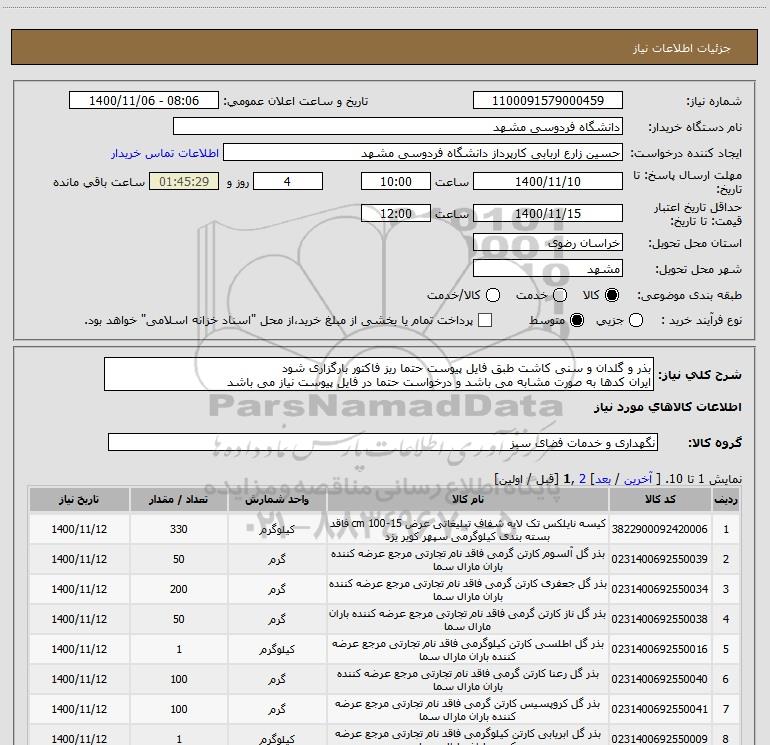Toggle the اسناد خزانه اسلامی payment checkbox
This screenshot has width=770, height=745.
click(x=485, y=320)
